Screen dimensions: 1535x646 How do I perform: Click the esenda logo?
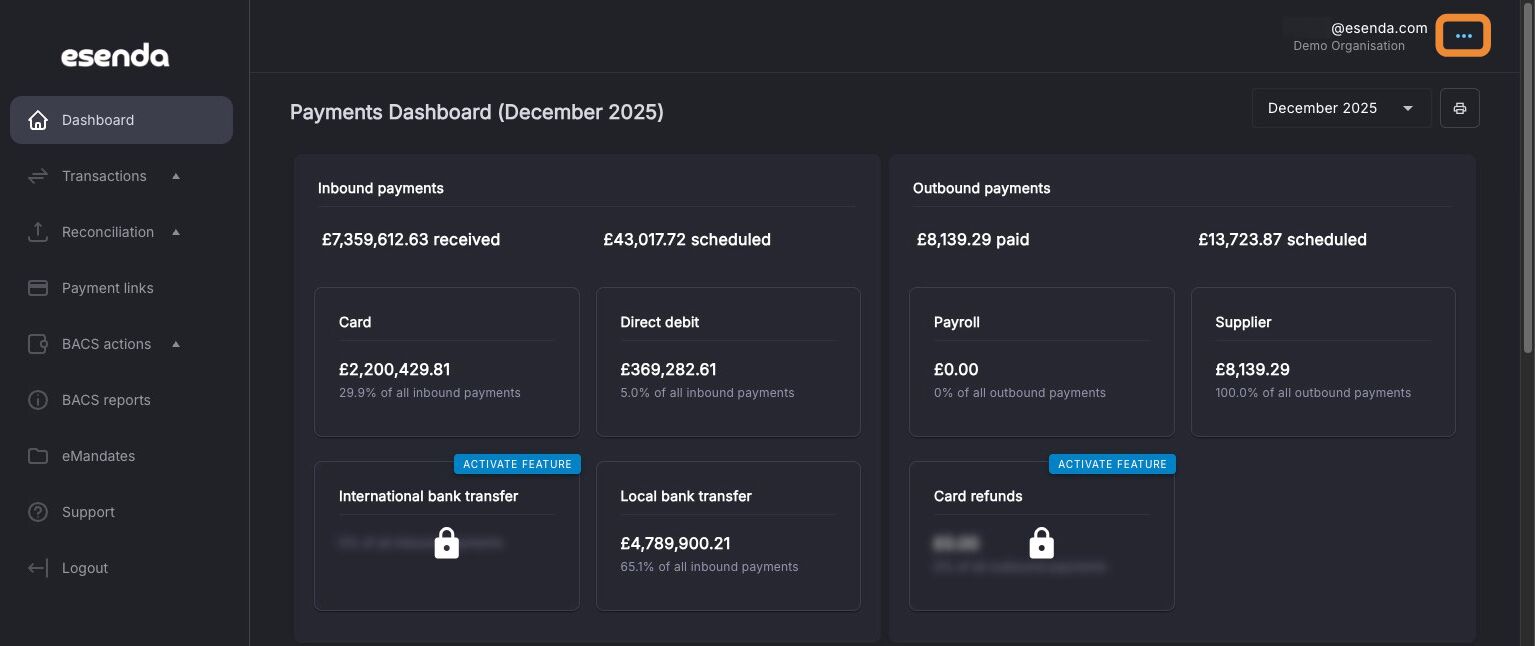115,56
